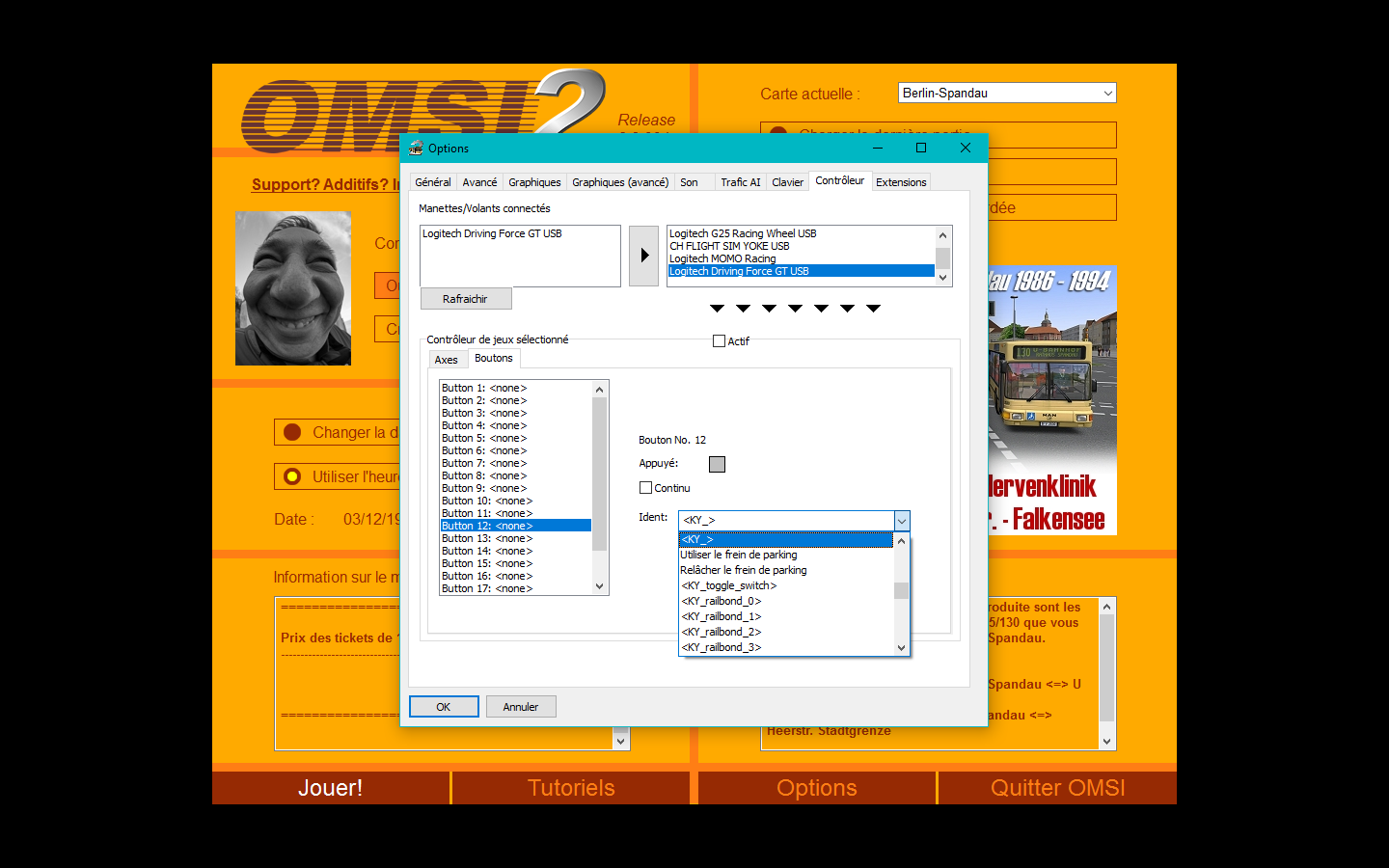Image resolution: width=1389 pixels, height=868 pixels.
Task: Click the Ident dropdown list scrollbar thumb
Action: 901,590
